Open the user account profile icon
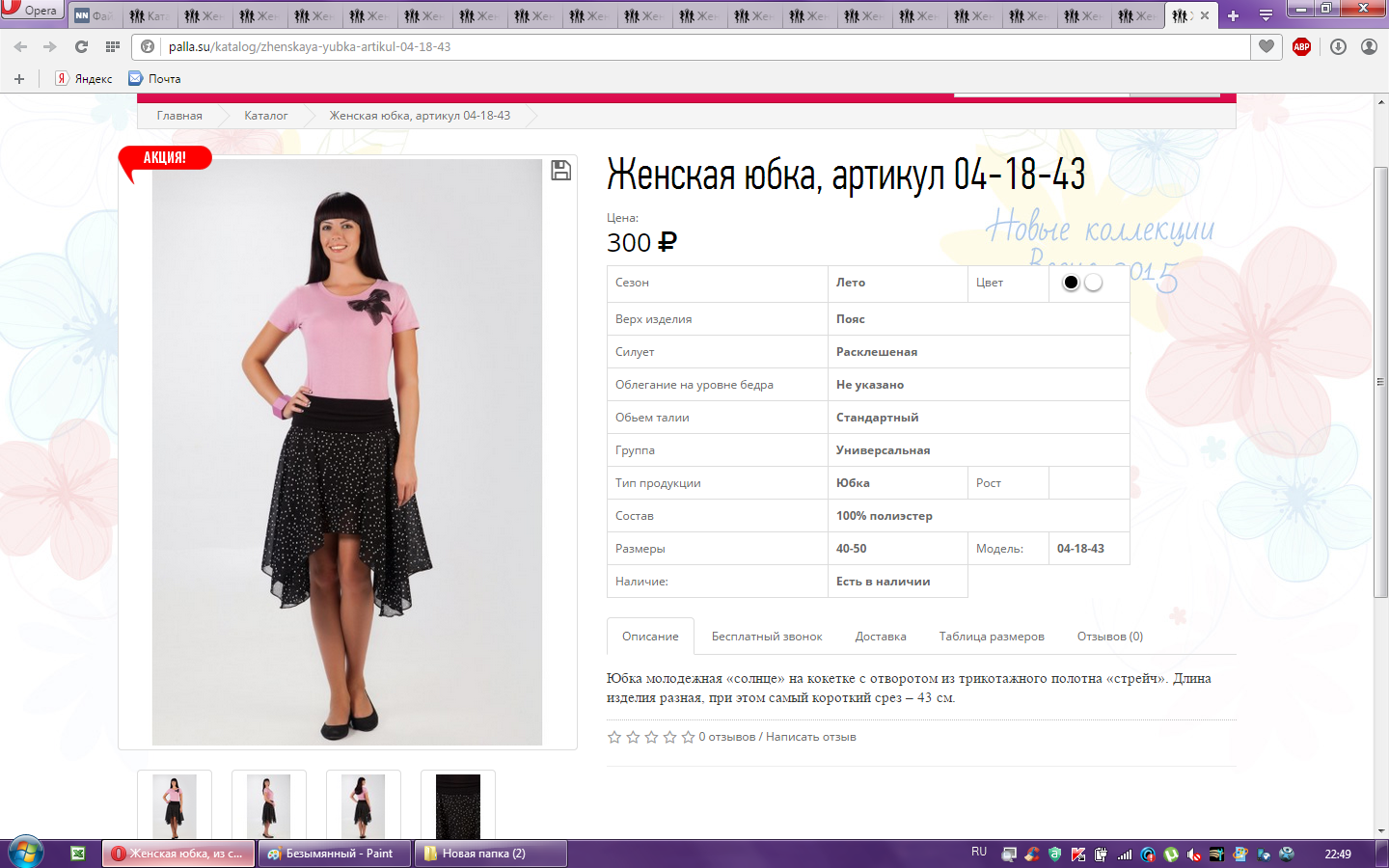Viewport: 1389px width, 868px height. (x=1369, y=46)
